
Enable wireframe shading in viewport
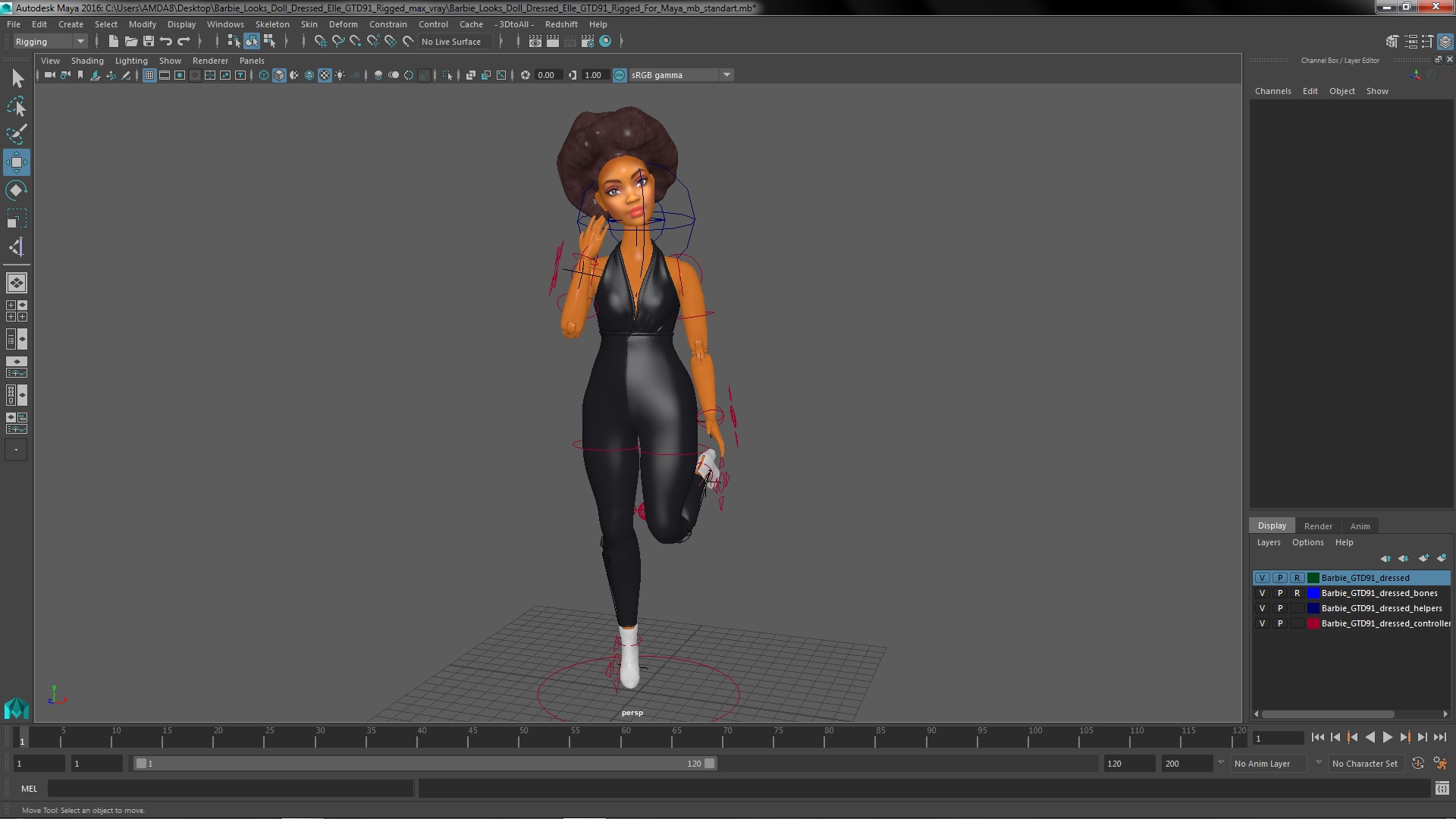click(x=264, y=75)
